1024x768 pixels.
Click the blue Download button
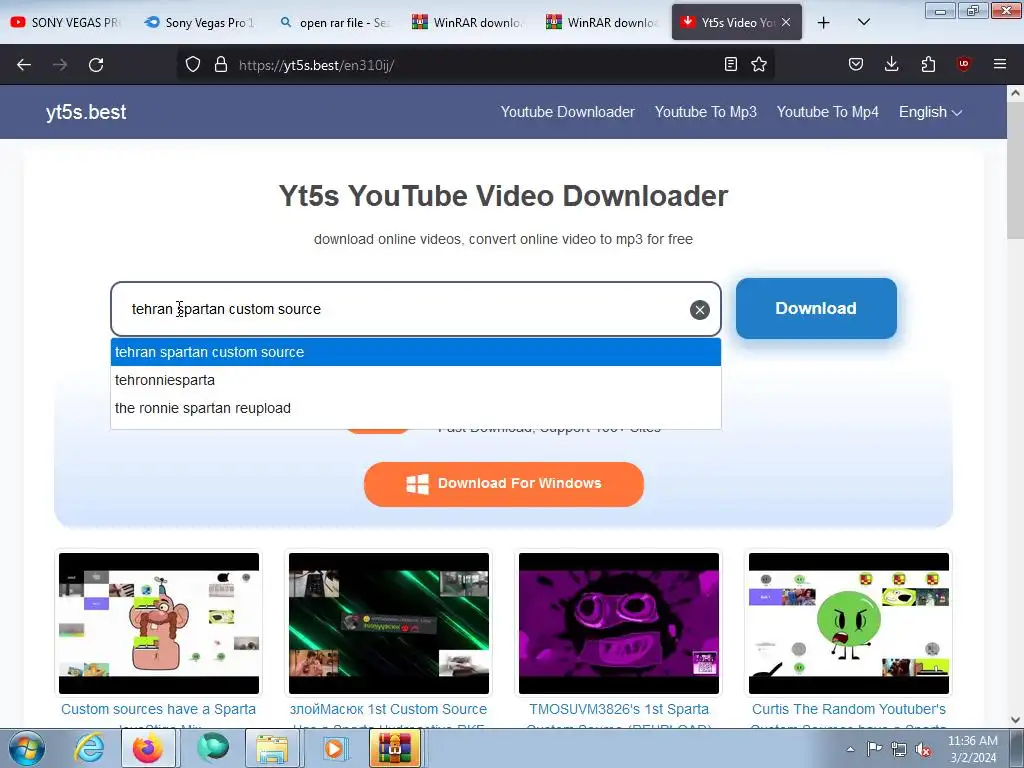[x=816, y=308]
